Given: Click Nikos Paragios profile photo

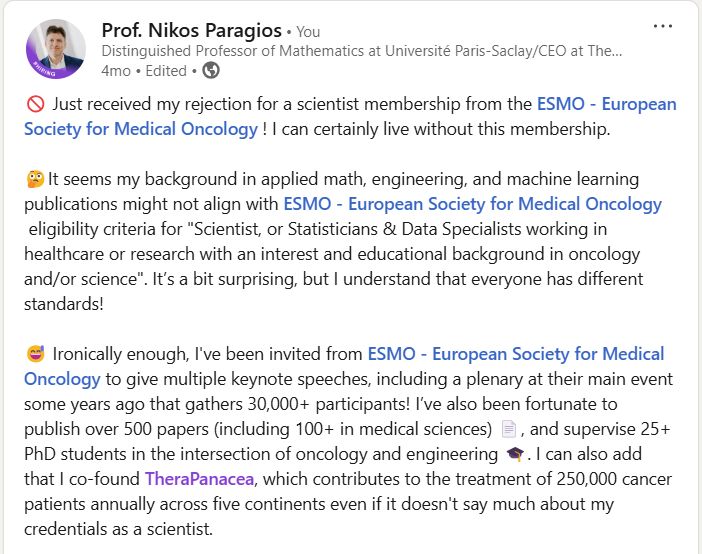Looking at the screenshot, I should click(x=56, y=48).
